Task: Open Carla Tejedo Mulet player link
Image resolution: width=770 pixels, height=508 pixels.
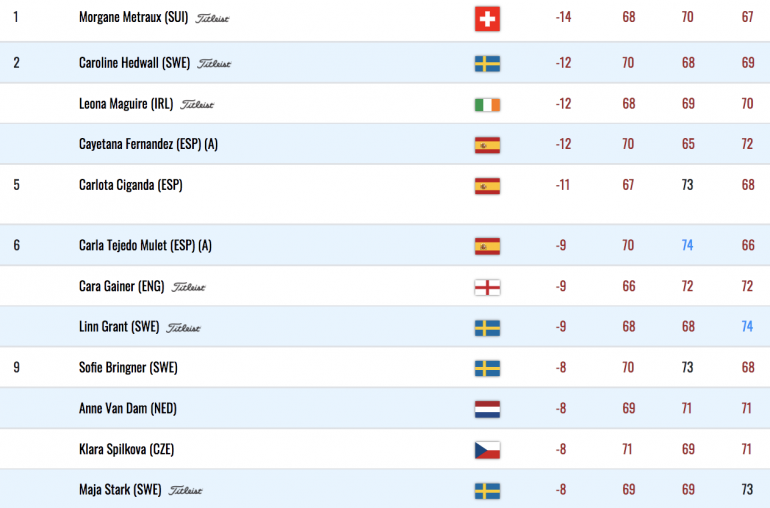Action: point(145,245)
